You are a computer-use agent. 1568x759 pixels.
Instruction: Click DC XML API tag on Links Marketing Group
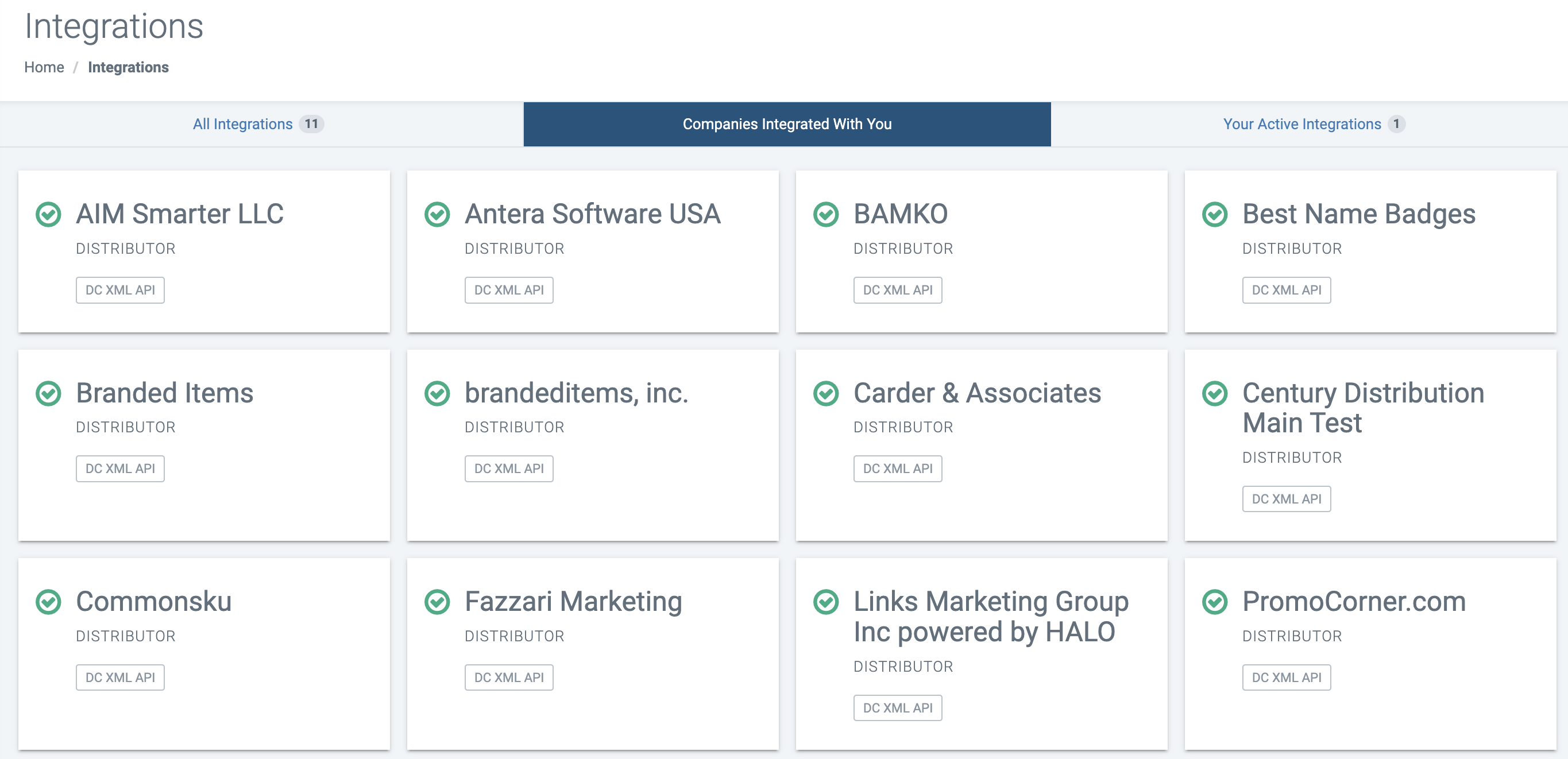pyautogui.click(x=898, y=708)
